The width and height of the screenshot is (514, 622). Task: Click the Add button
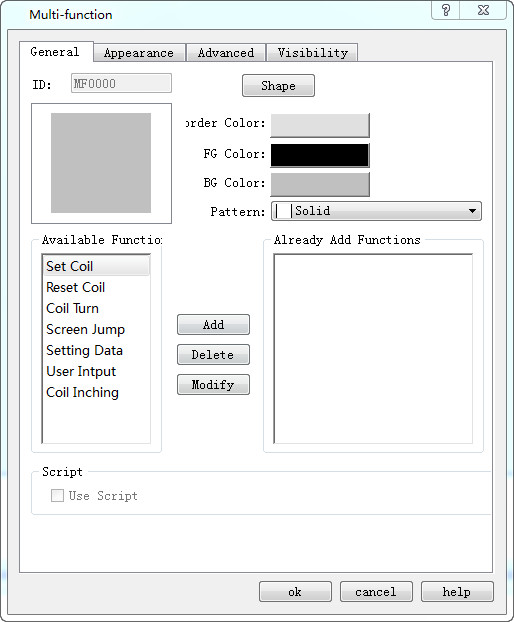(213, 324)
